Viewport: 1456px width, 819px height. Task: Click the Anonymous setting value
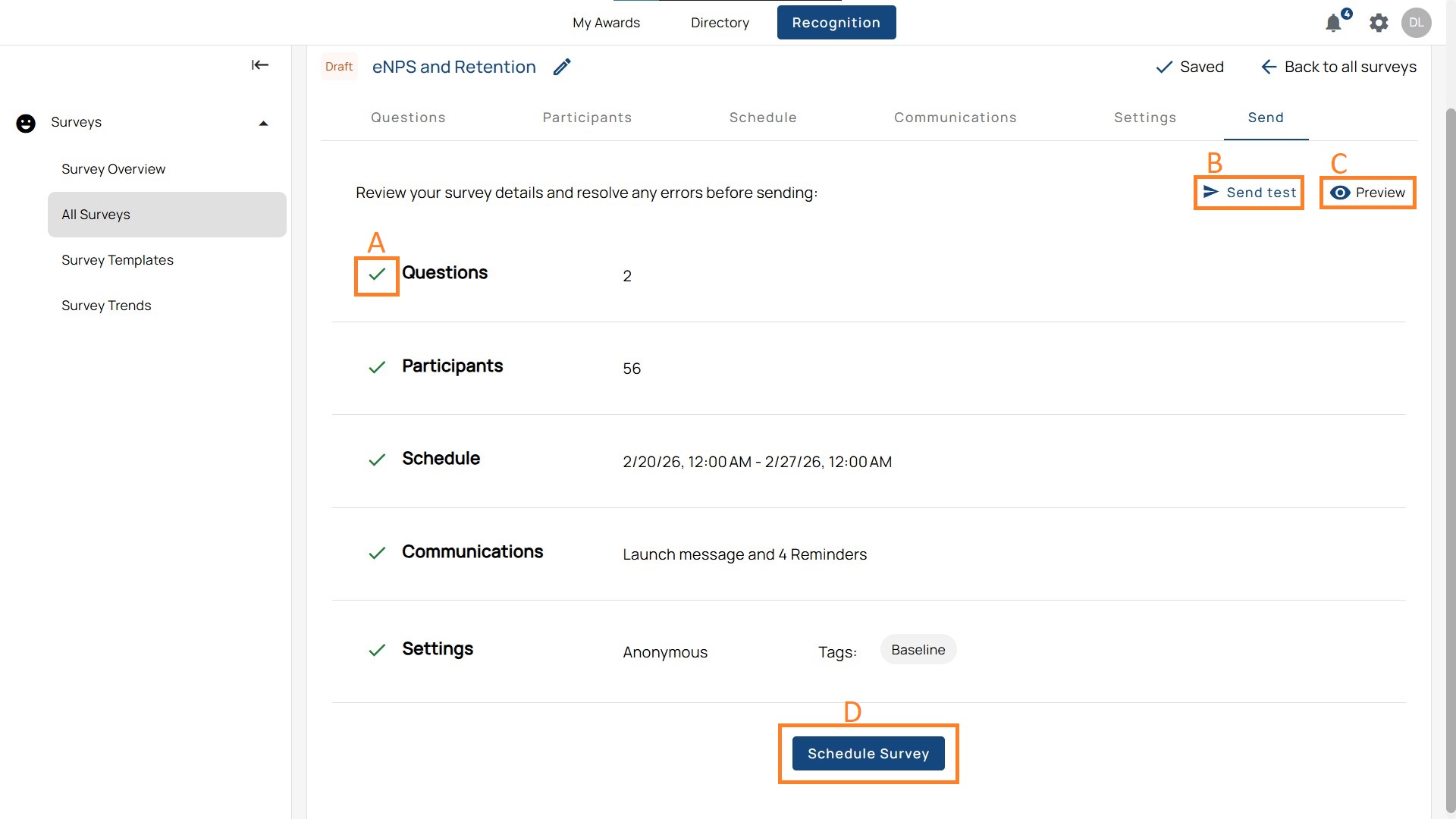pyautogui.click(x=665, y=652)
